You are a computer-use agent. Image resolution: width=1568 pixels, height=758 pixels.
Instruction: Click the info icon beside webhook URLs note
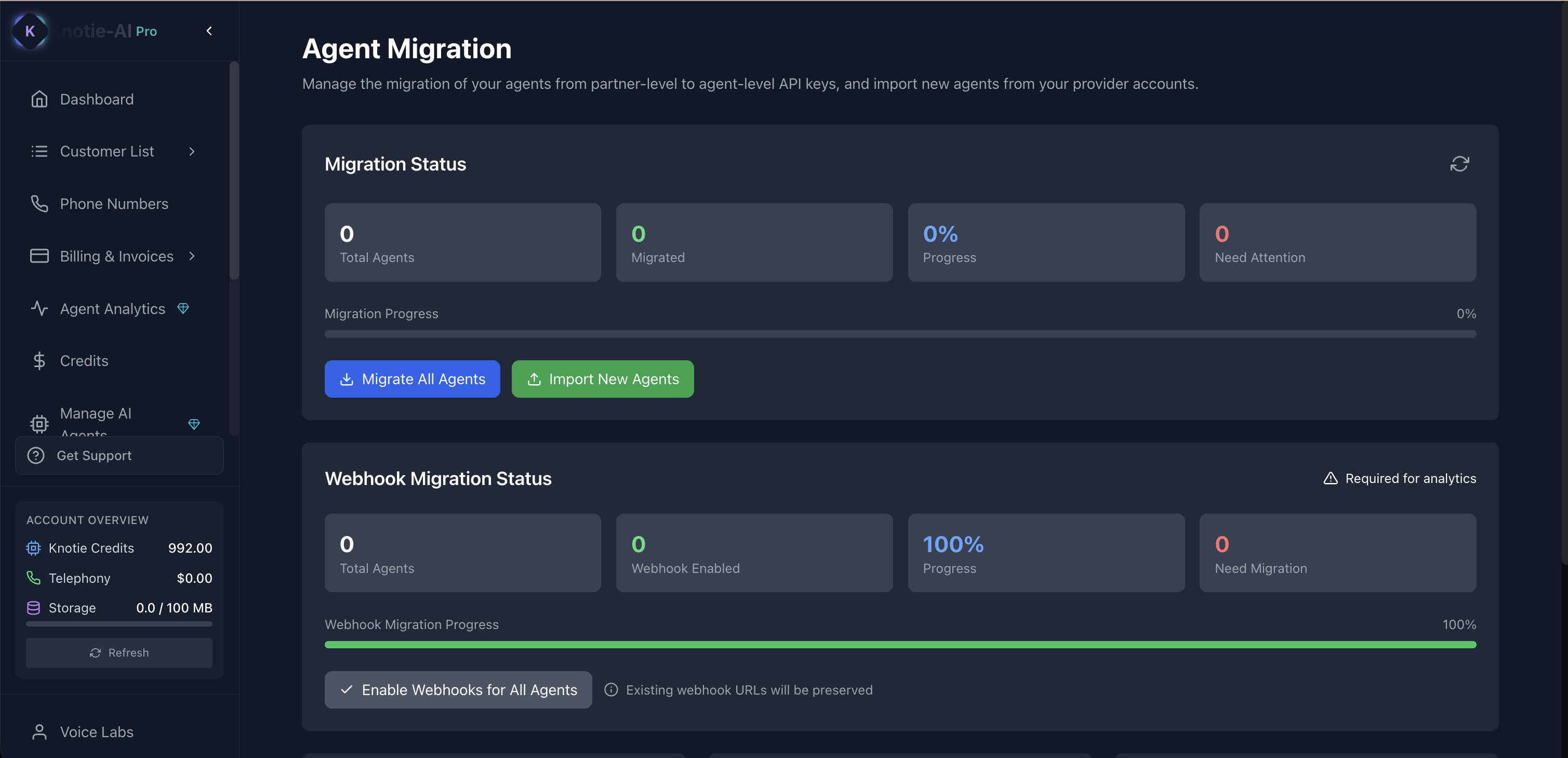pos(610,690)
